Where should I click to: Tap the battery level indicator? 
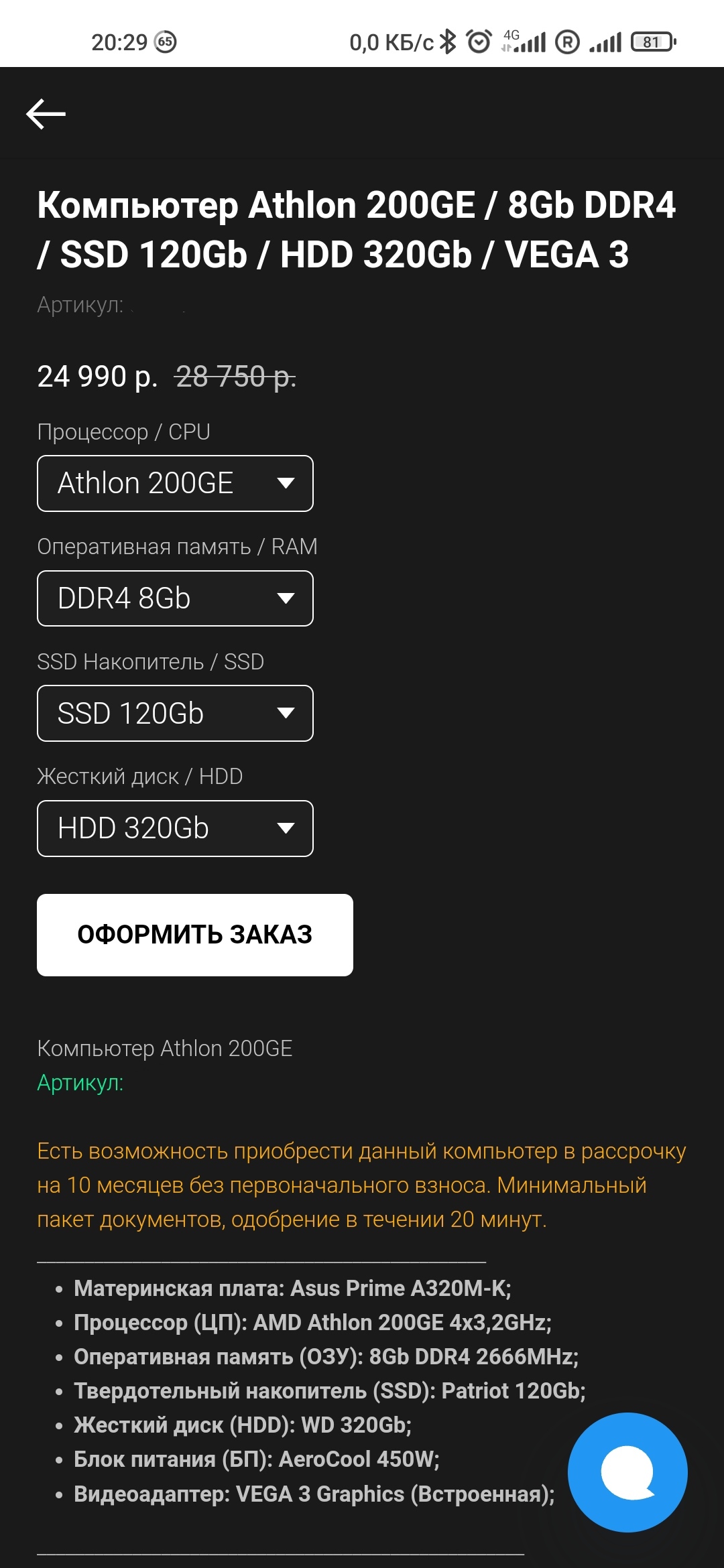[654, 42]
